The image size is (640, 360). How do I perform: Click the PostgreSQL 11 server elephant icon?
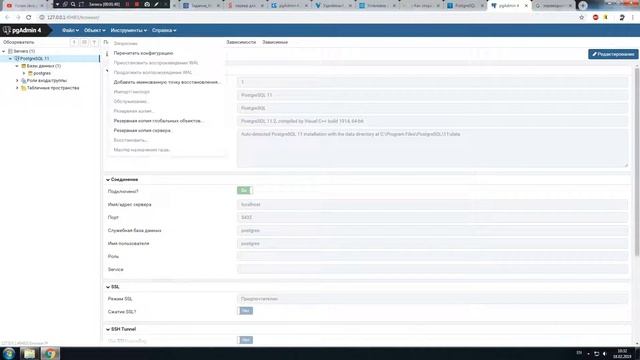[x=17, y=59]
